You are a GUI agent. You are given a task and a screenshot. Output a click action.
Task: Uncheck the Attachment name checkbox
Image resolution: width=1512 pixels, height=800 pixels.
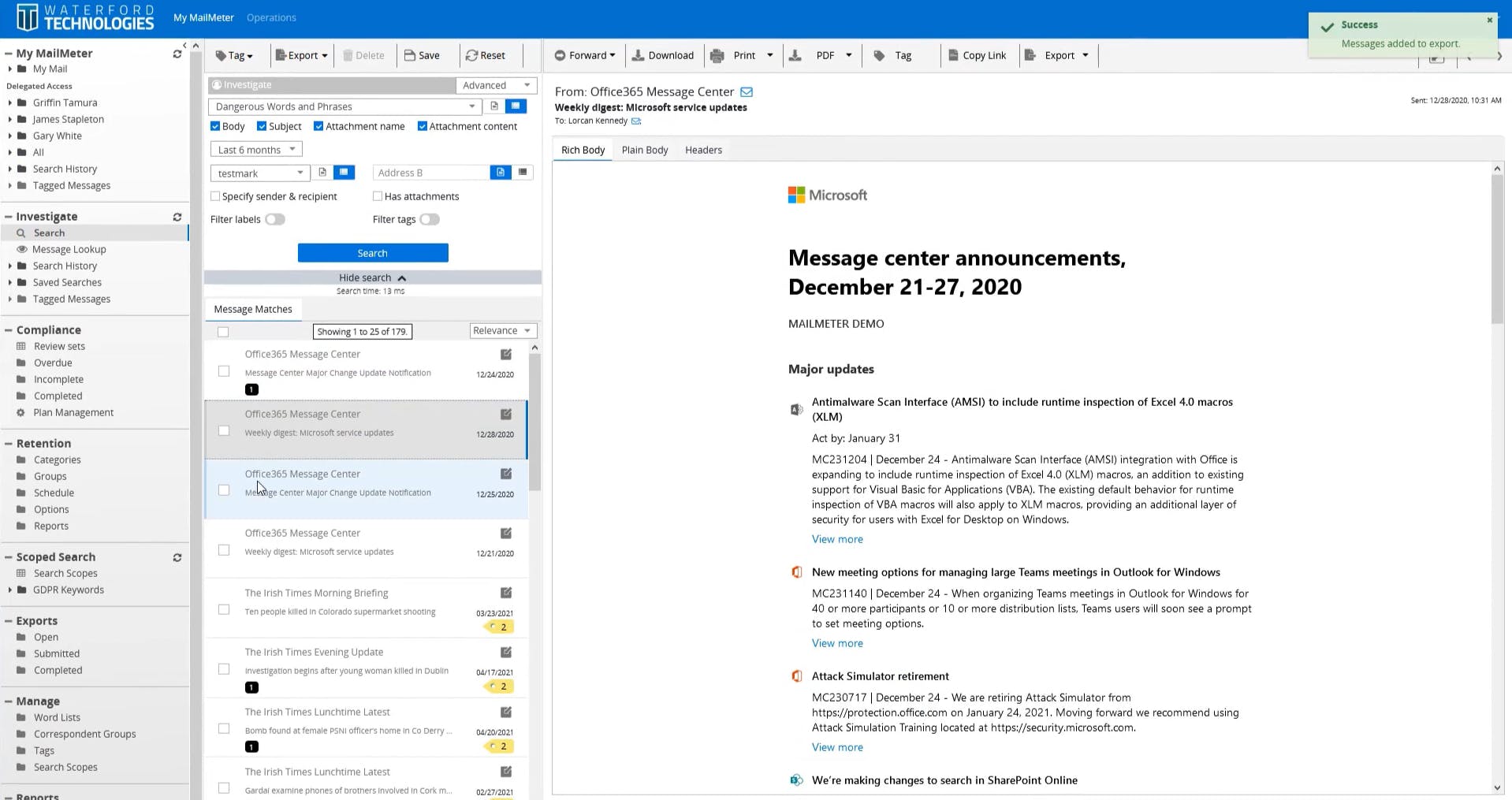click(318, 126)
